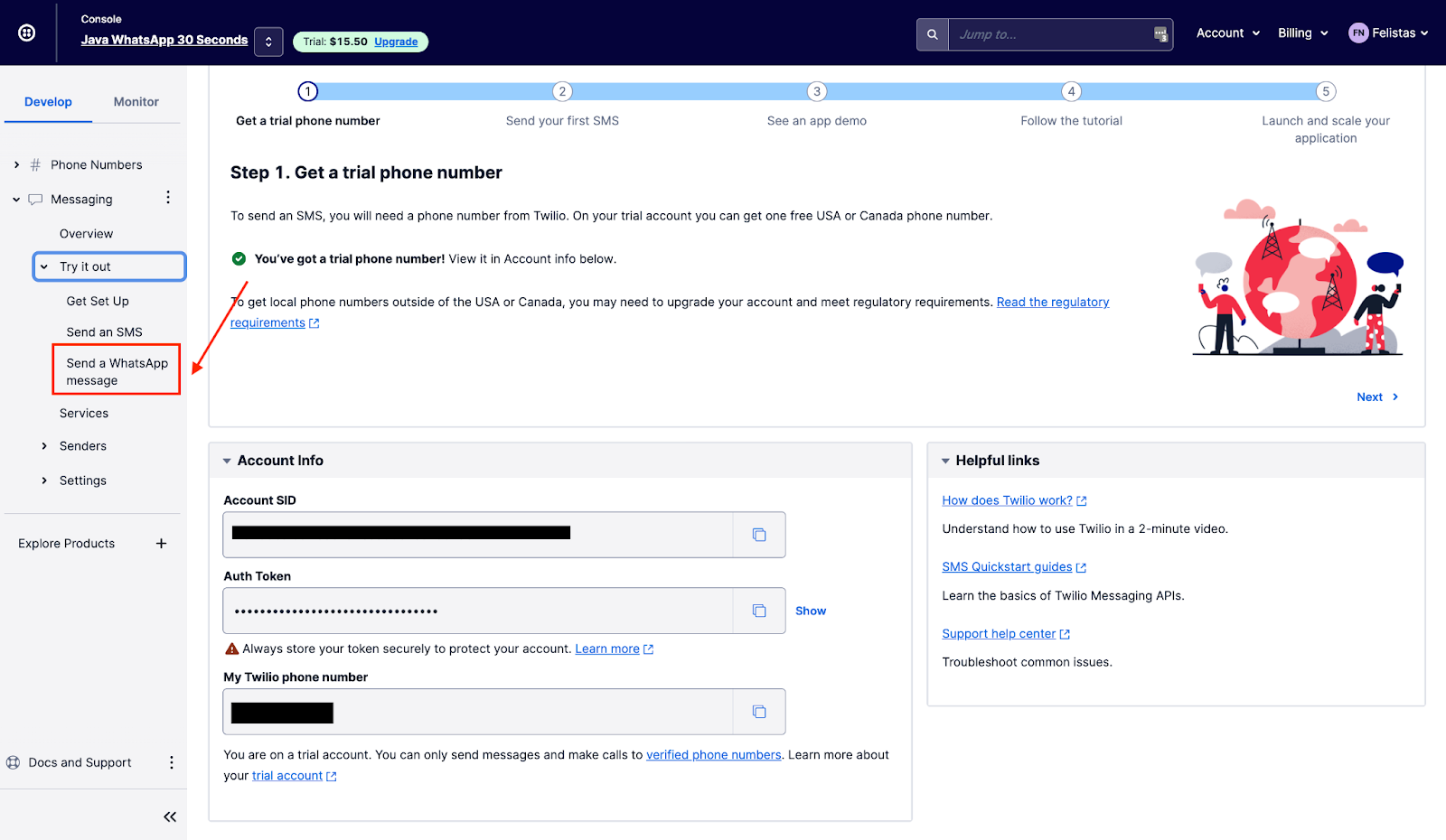Expand the Senders section
The height and width of the screenshot is (840, 1446).
[x=44, y=446]
